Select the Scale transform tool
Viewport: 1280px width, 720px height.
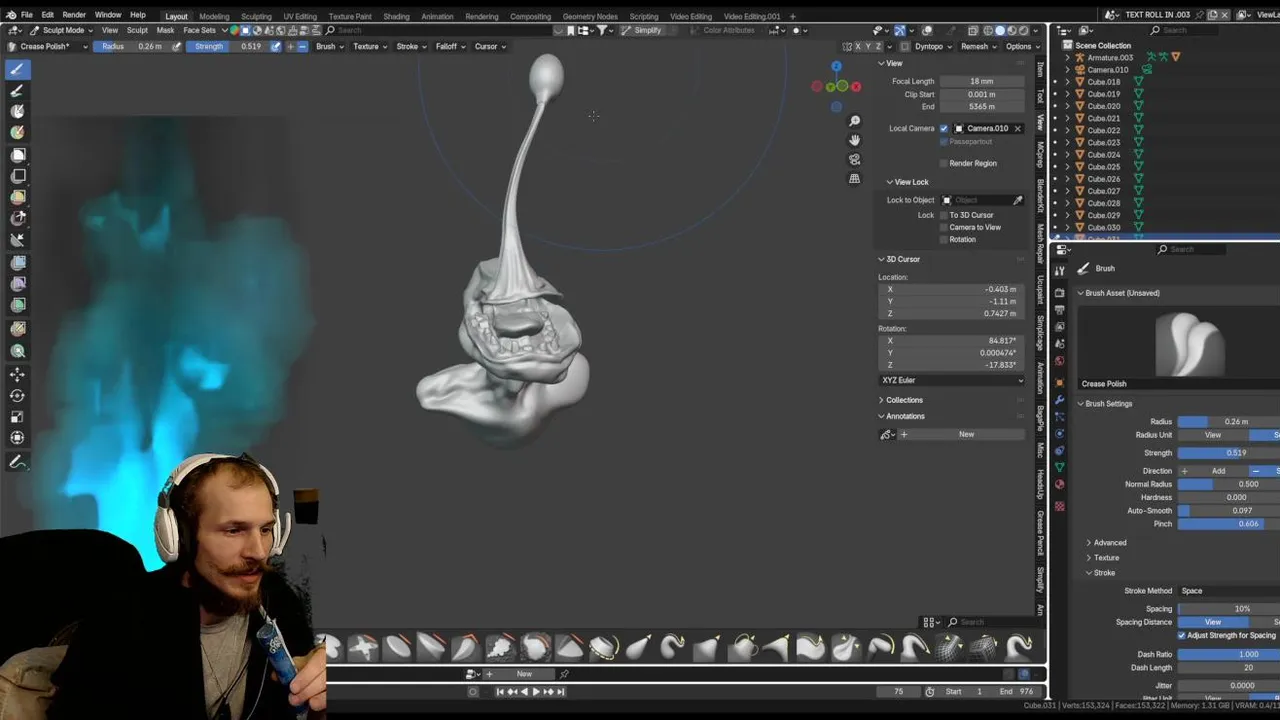point(17,416)
